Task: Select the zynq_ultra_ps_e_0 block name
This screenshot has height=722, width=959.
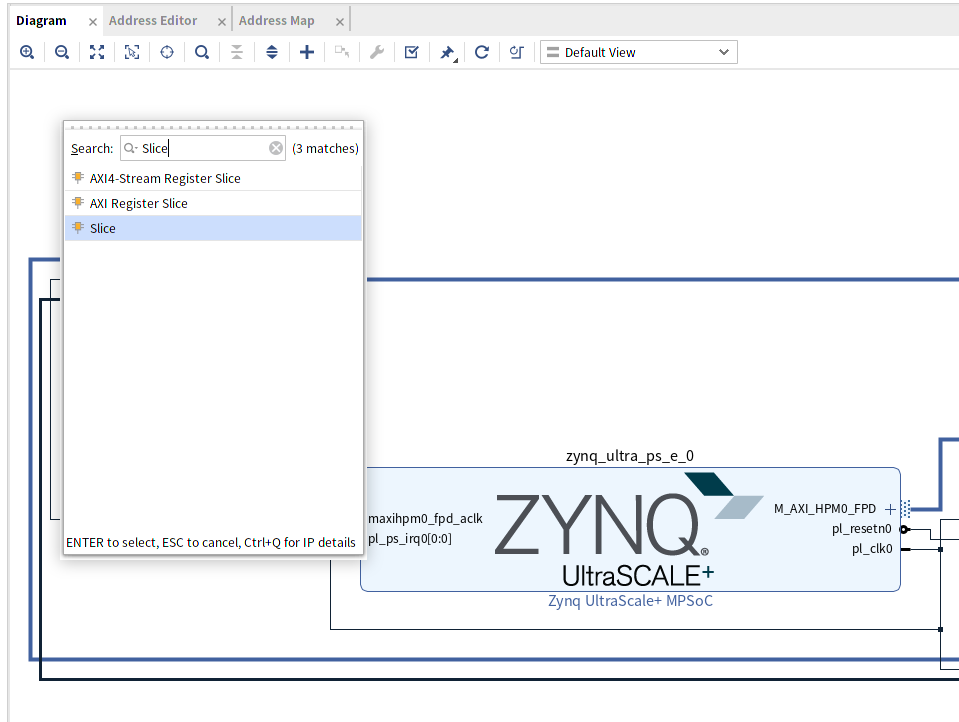Action: point(630,456)
